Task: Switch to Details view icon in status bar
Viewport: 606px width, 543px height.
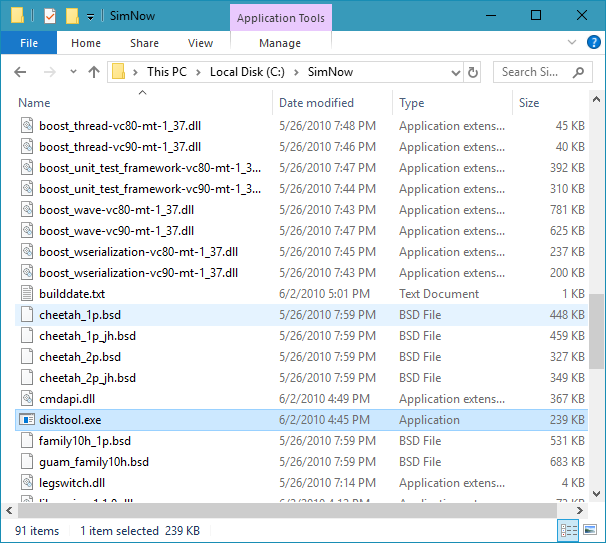Action: [x=567, y=531]
